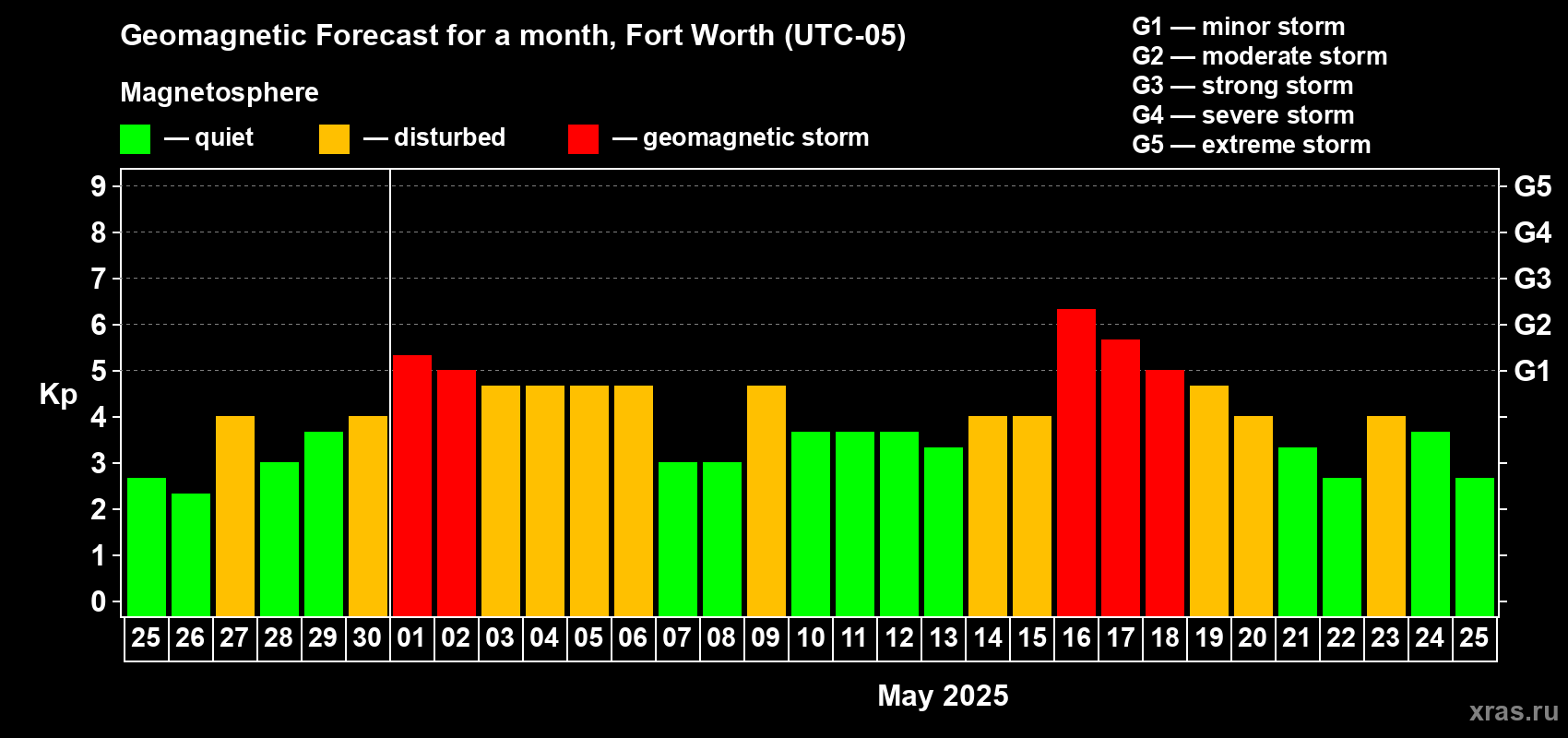1568x738 pixels.
Task: Click the date label 01 on axis
Action: [x=411, y=638]
